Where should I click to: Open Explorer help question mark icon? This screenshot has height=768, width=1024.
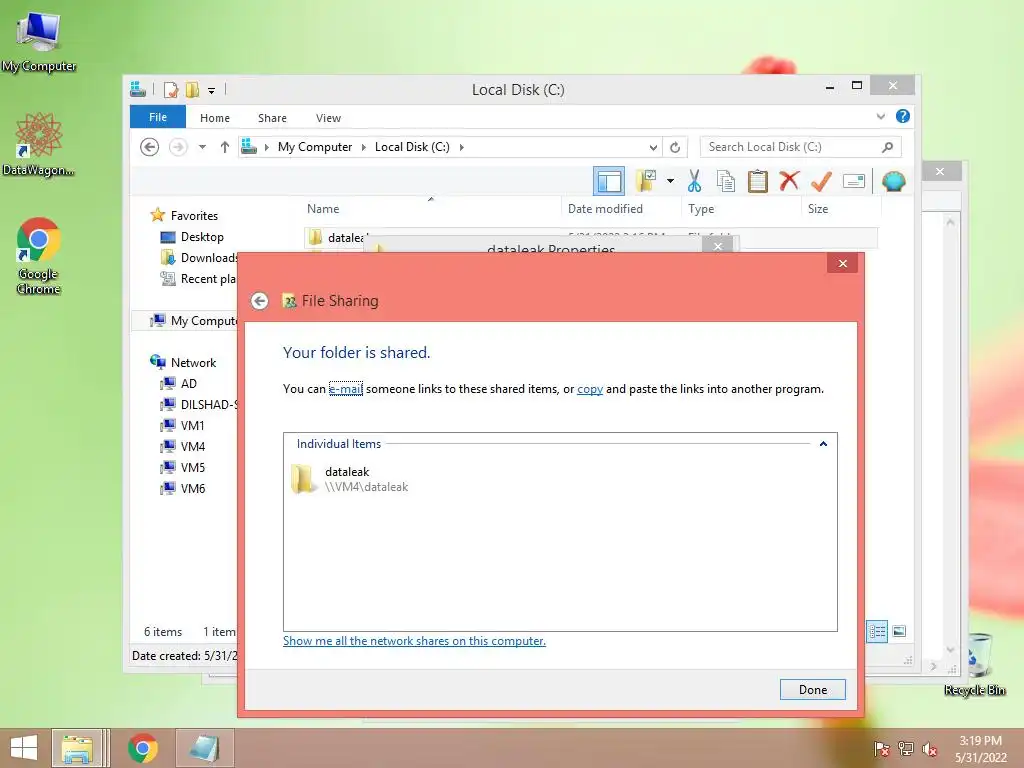point(903,116)
